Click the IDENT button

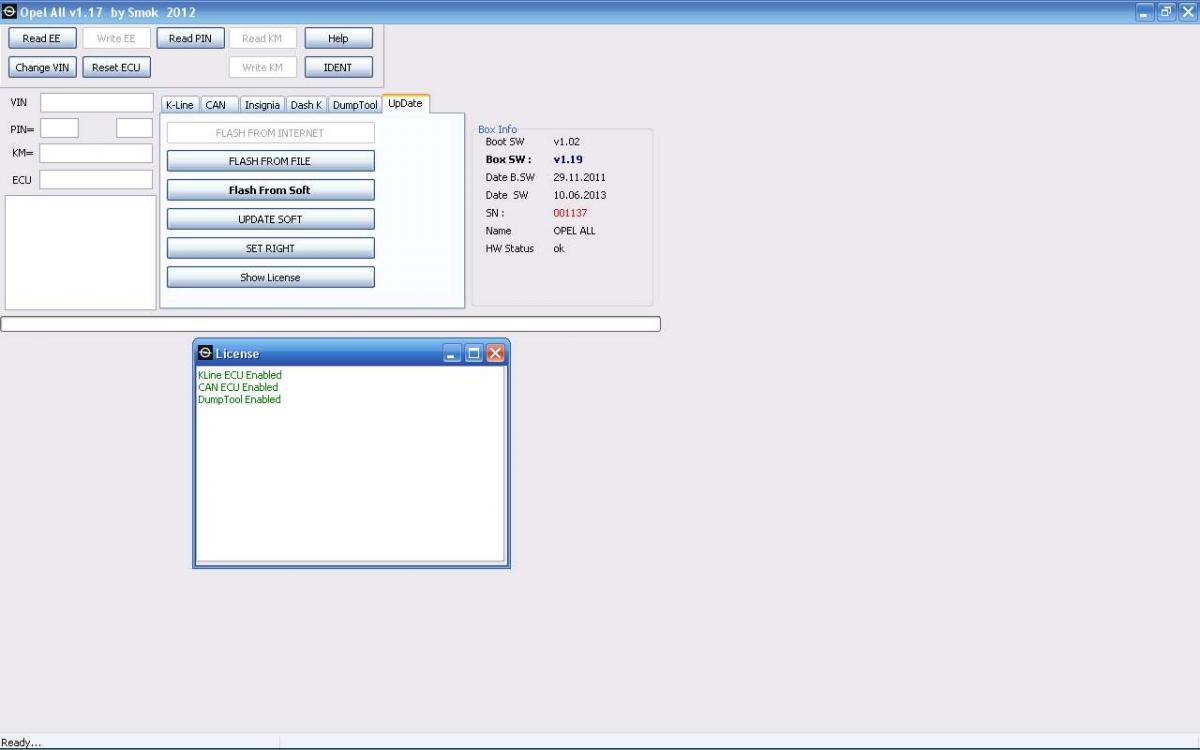(338, 67)
